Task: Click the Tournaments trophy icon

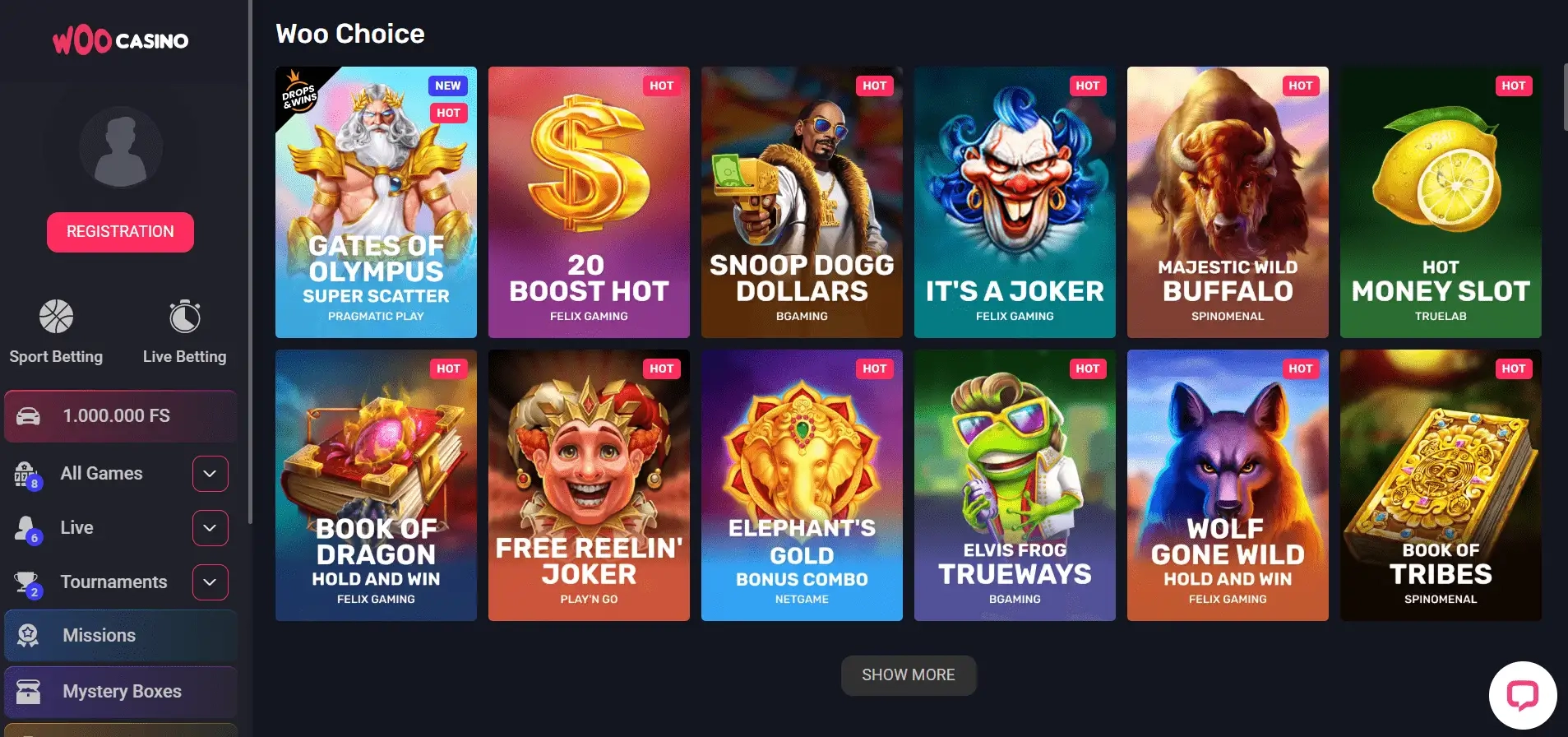Action: point(27,583)
